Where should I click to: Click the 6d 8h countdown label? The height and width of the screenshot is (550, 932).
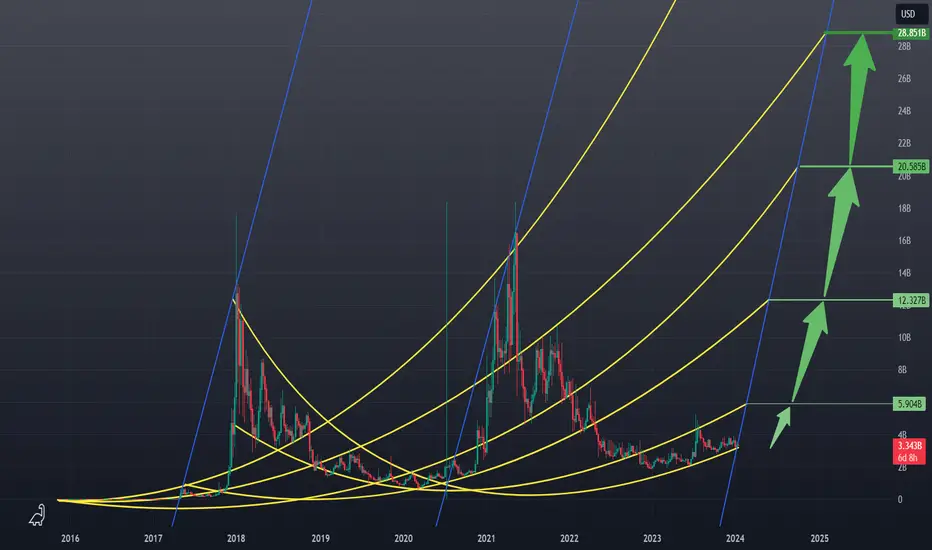pyautogui.click(x=909, y=458)
